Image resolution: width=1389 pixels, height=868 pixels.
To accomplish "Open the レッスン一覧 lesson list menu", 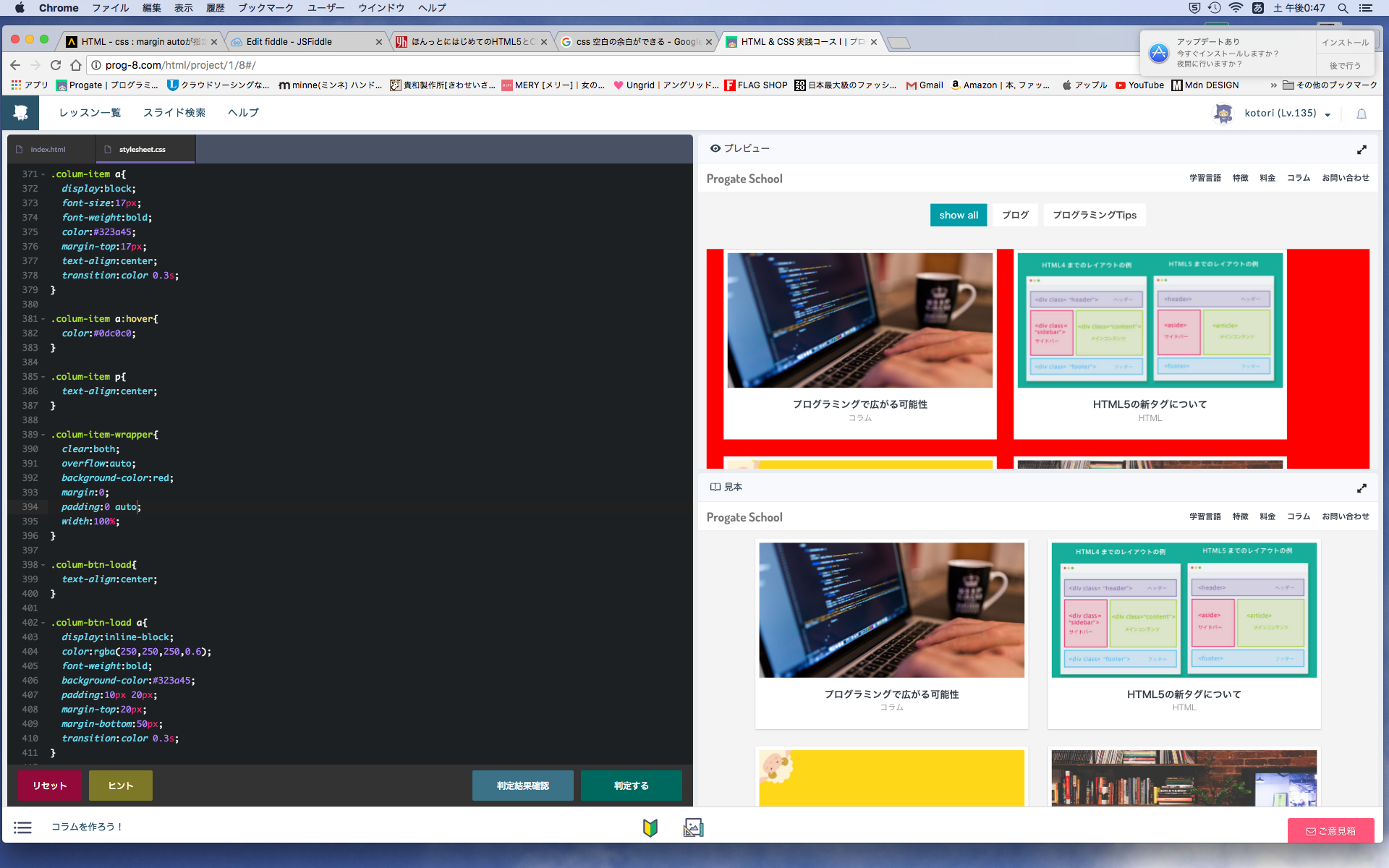I will click(x=90, y=113).
